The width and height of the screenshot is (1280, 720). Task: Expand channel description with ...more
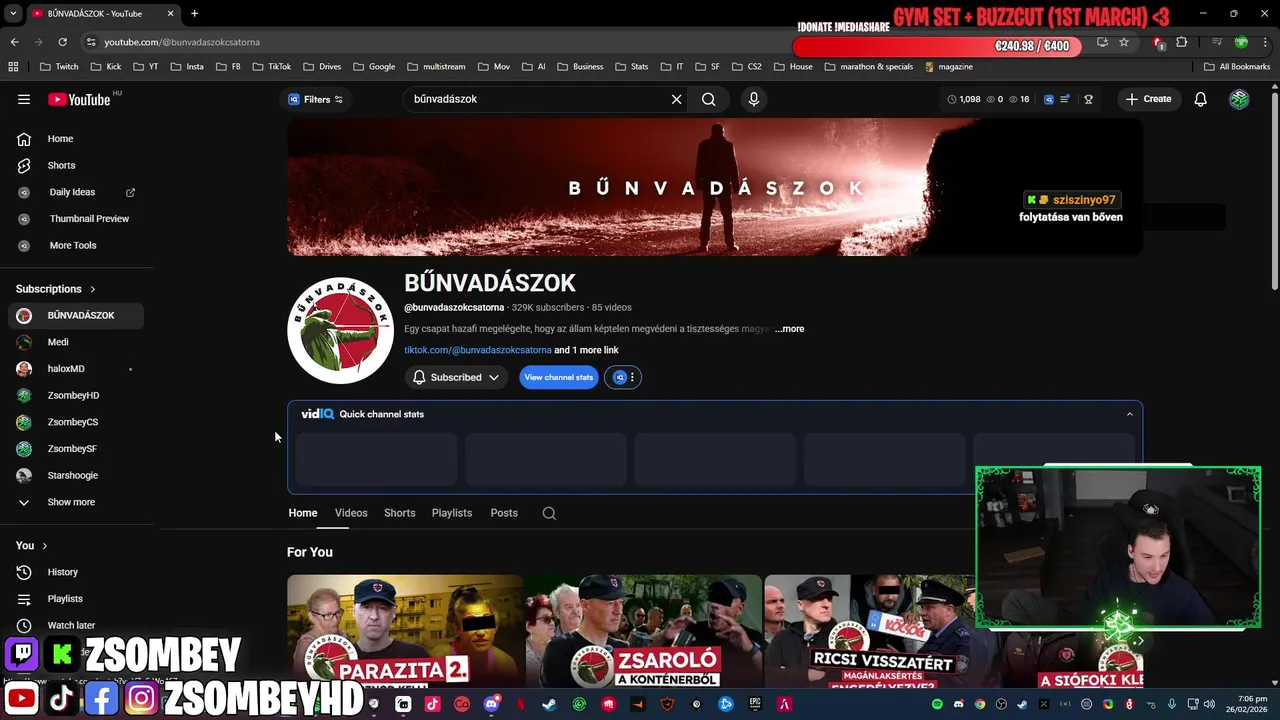tap(789, 329)
